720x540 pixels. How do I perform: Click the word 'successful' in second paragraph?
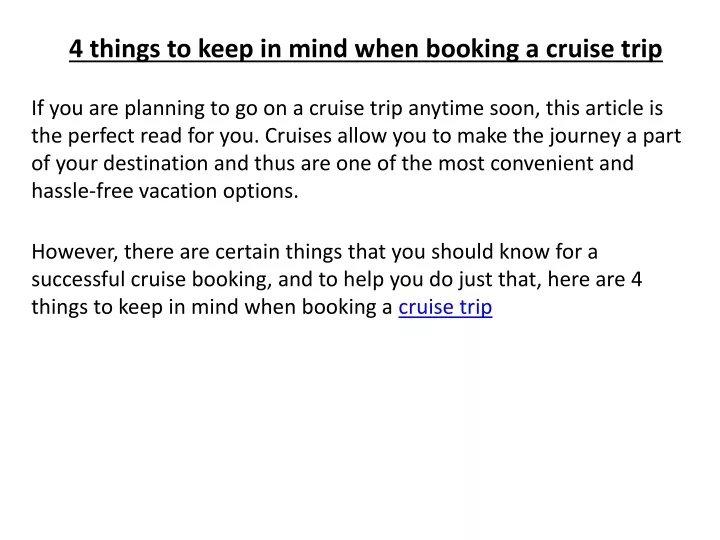point(78,279)
